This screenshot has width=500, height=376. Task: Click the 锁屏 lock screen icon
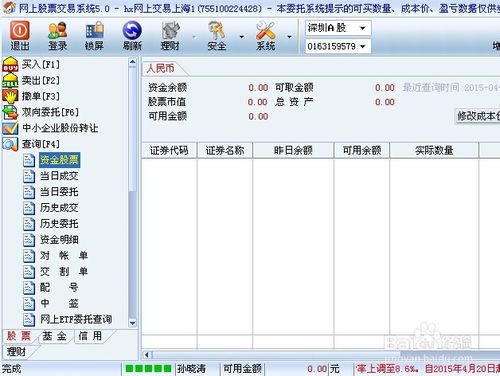click(x=94, y=36)
